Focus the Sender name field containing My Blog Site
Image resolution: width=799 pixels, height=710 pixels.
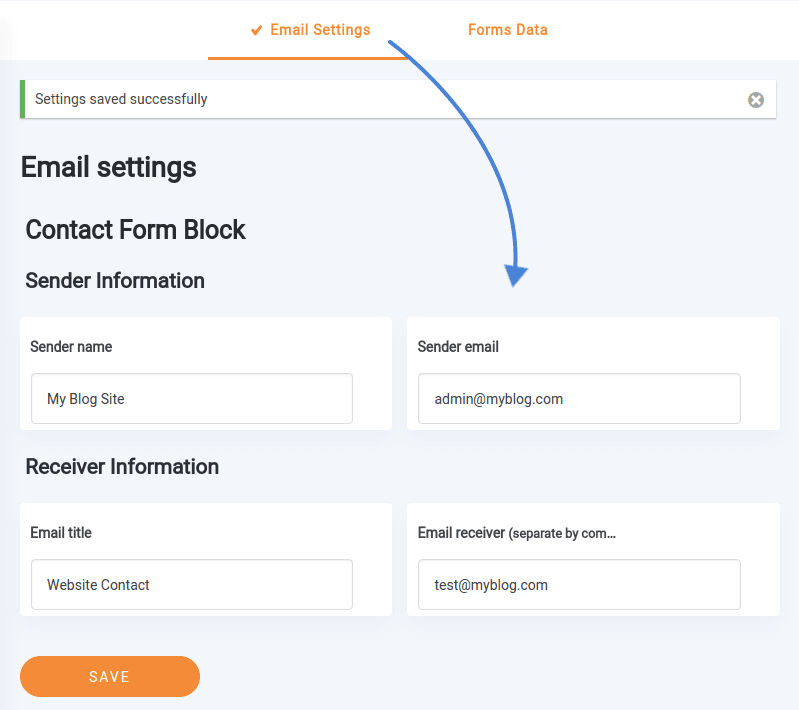pos(192,399)
